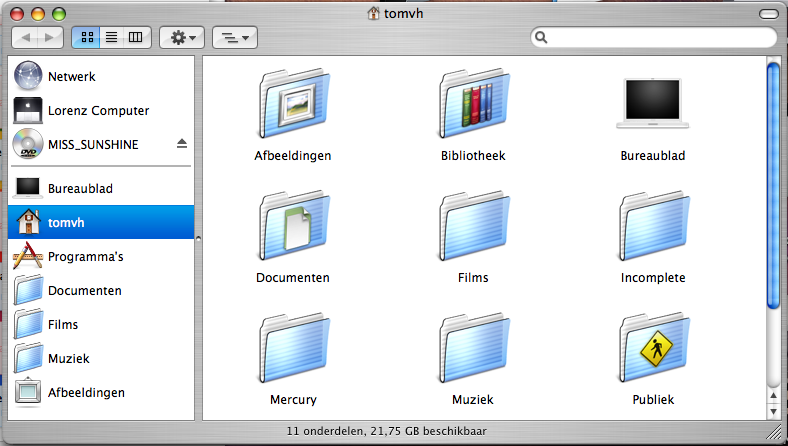The width and height of the screenshot is (788, 446).
Task: Click the scroll up arrow
Action: click(773, 396)
